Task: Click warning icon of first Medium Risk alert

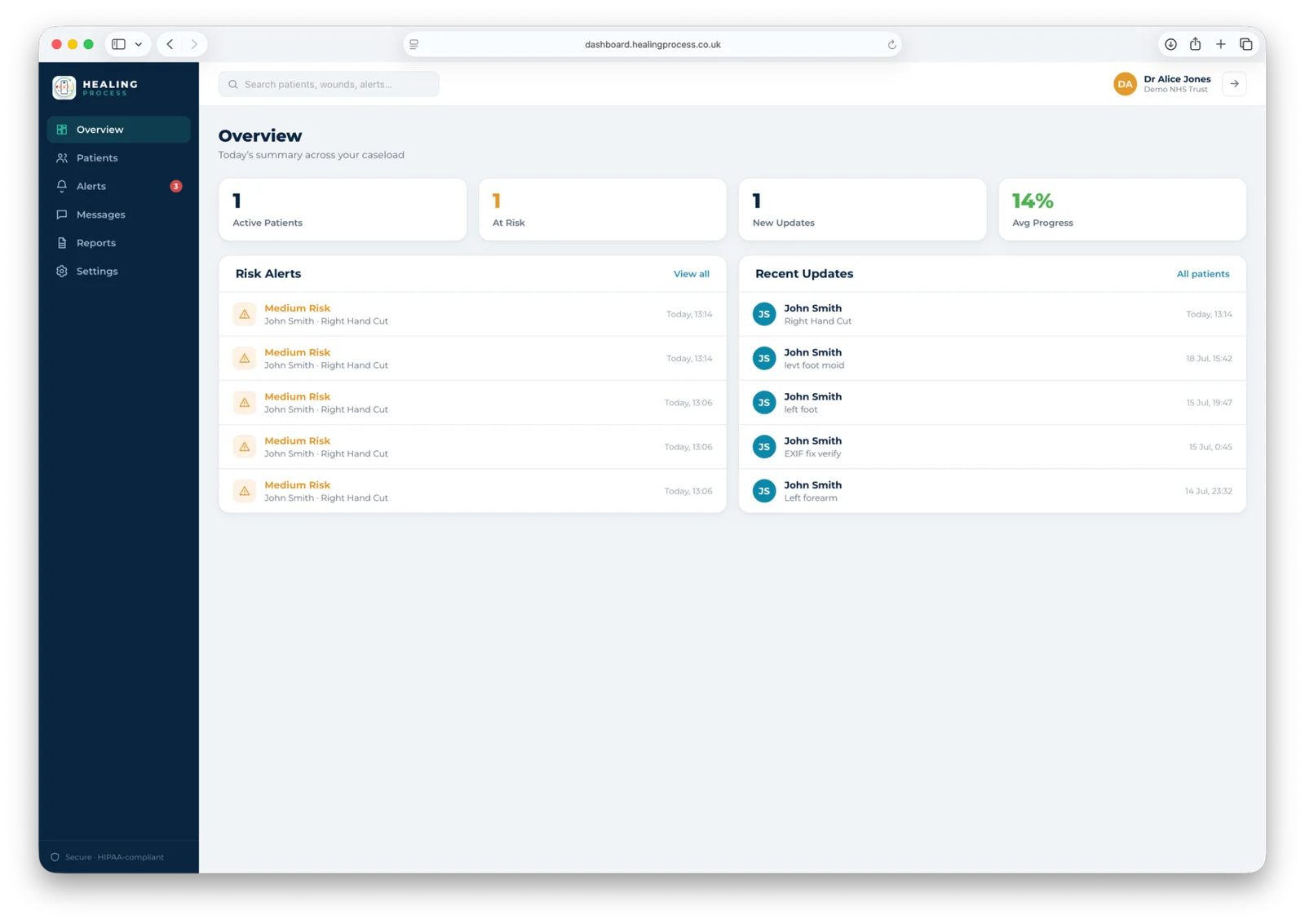Action: coord(244,314)
